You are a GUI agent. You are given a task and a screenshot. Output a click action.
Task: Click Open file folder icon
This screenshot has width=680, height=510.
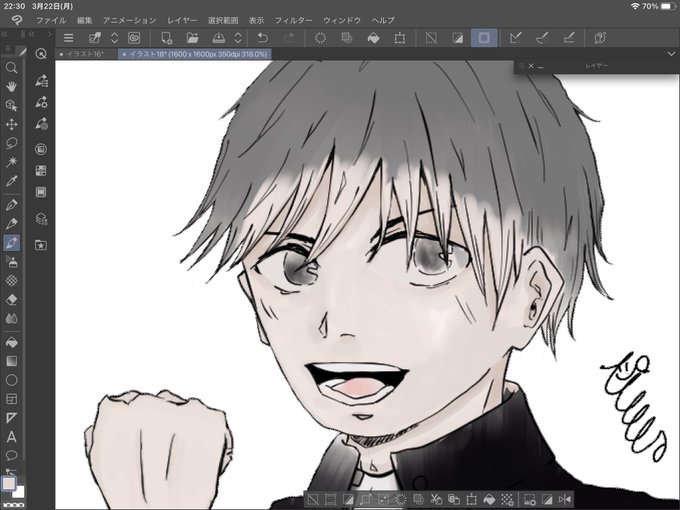(x=192, y=38)
